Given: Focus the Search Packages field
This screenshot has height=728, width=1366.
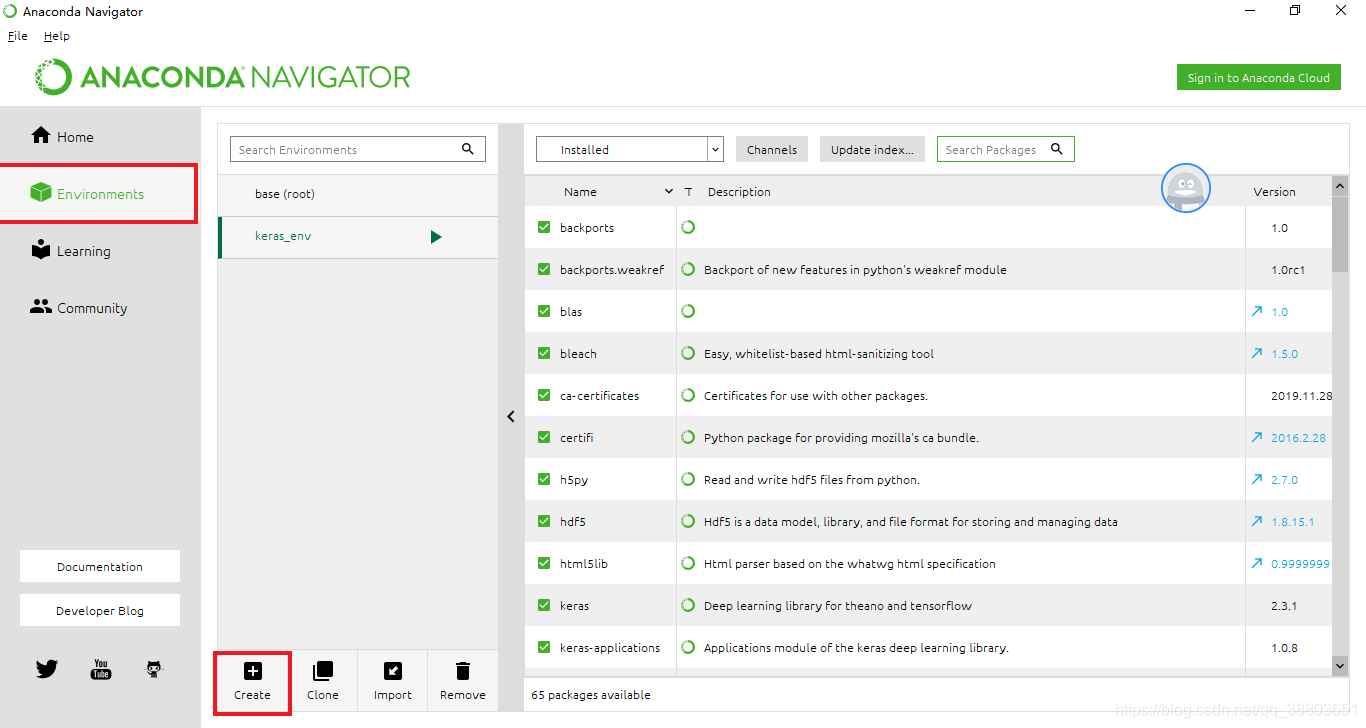Looking at the screenshot, I should pos(1006,149).
